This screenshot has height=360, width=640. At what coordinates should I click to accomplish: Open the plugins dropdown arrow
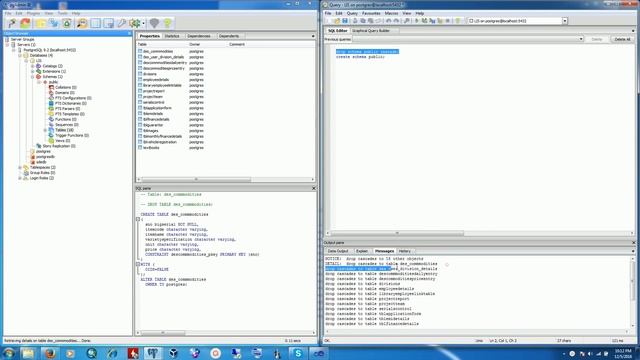[143, 23]
